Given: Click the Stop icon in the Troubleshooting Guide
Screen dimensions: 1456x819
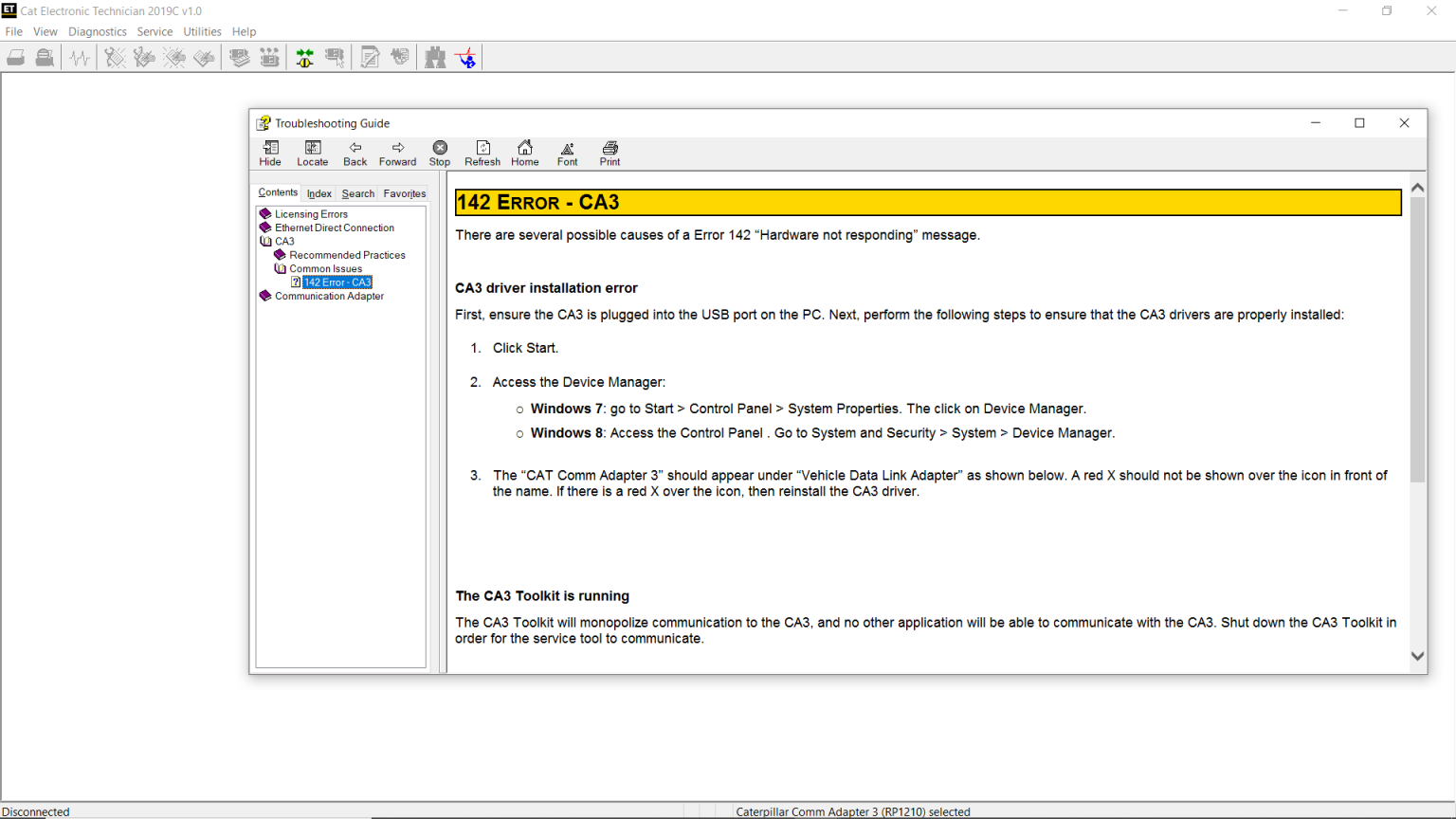Looking at the screenshot, I should point(439,153).
